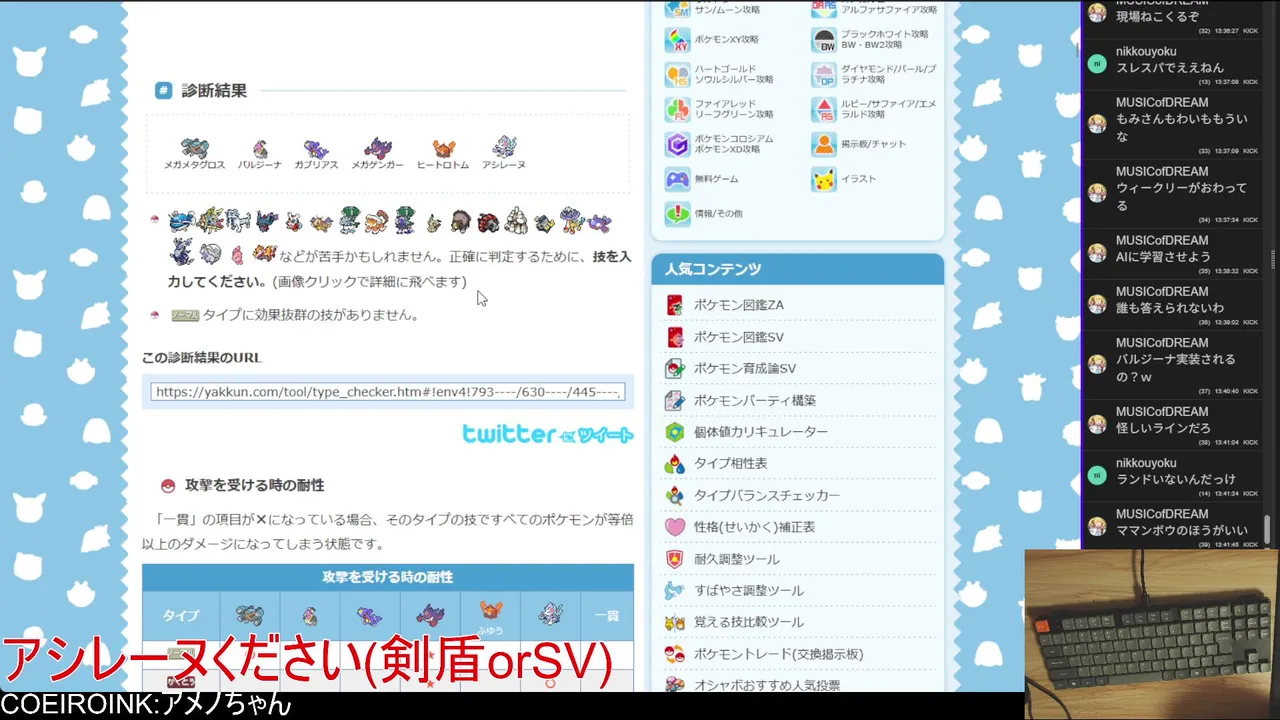The image size is (1280, 720).
Task: Open the 性格(せいかく)補正表 link
Action: (754, 527)
